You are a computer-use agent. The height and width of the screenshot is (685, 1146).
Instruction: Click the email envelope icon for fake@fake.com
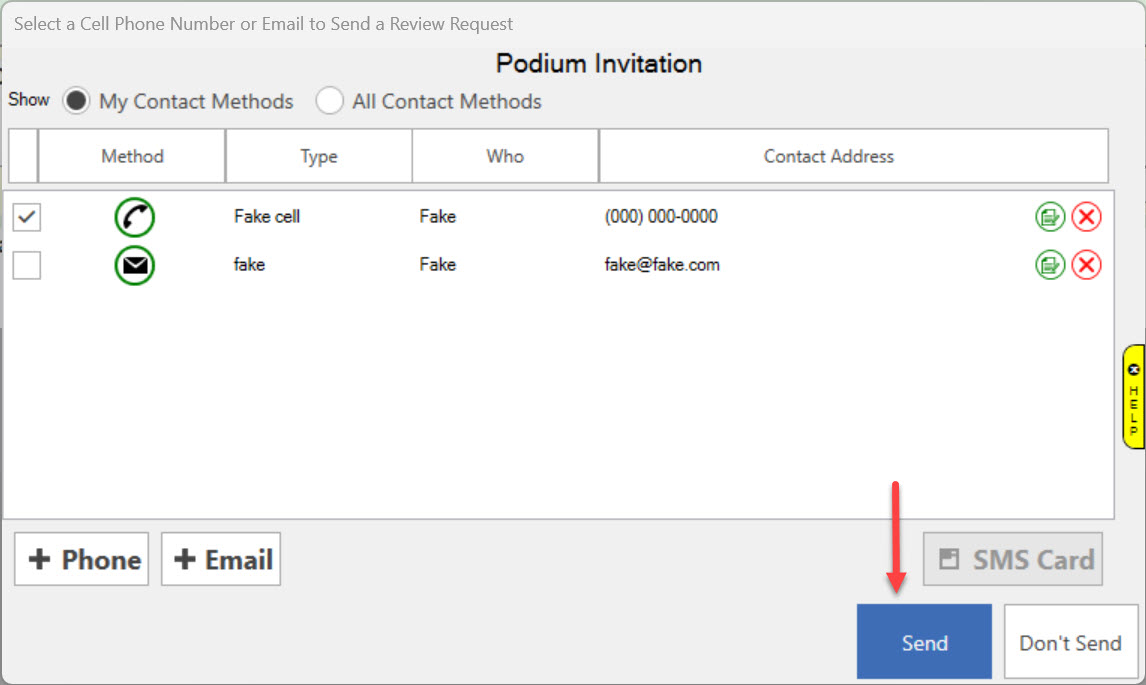click(134, 265)
